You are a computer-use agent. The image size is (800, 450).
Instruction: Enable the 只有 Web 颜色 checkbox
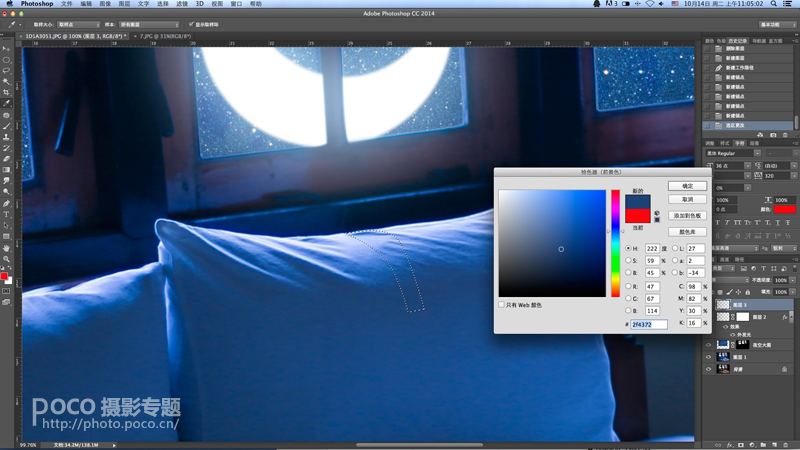[x=502, y=305]
